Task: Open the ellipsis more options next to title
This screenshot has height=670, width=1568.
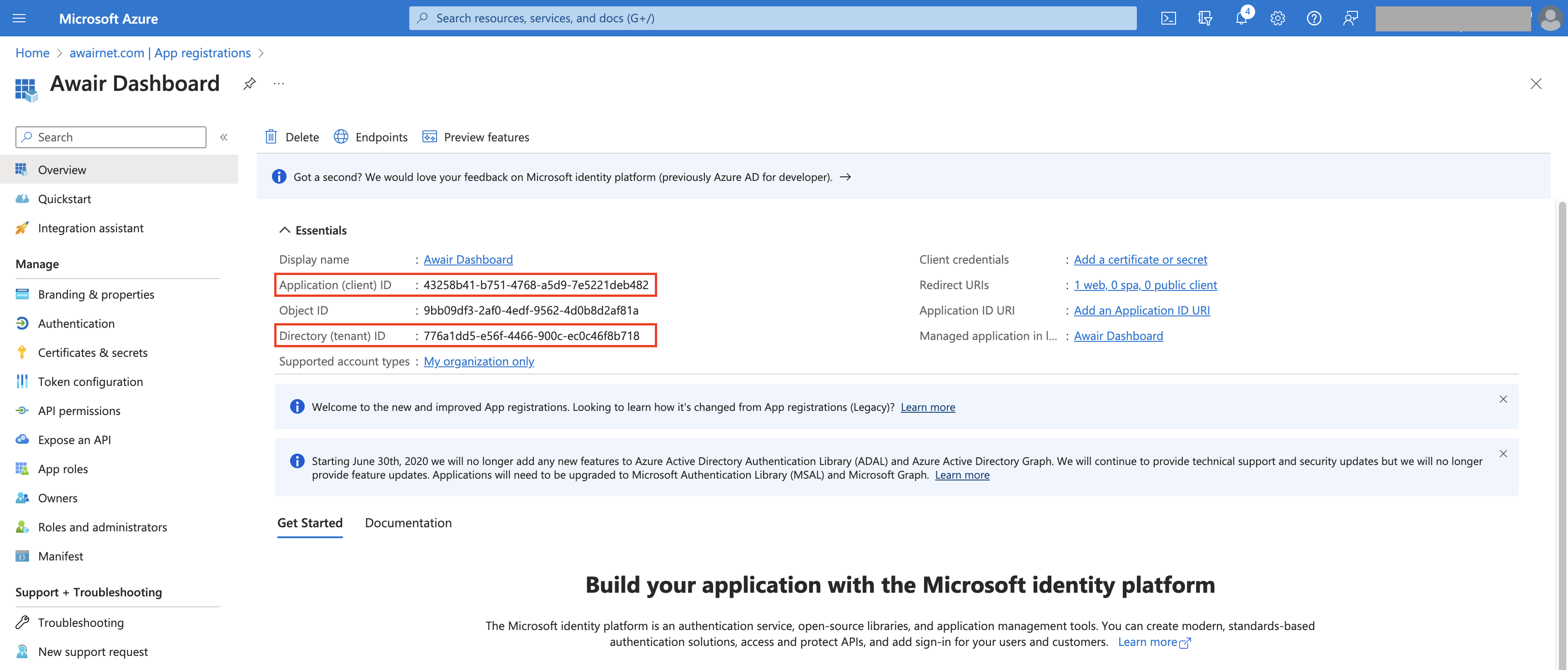Action: coord(279,83)
